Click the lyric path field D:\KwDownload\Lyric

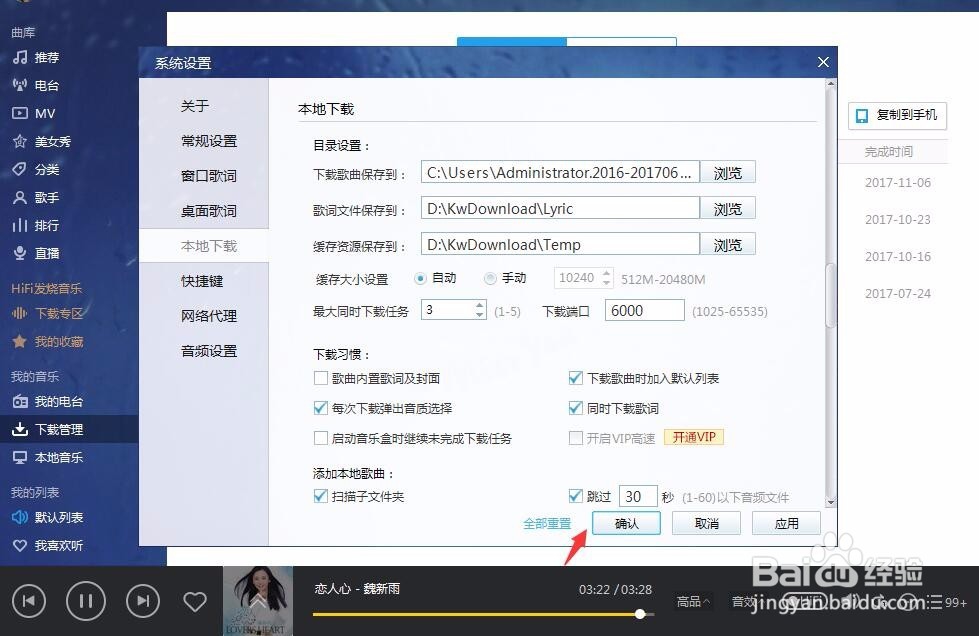(560, 208)
